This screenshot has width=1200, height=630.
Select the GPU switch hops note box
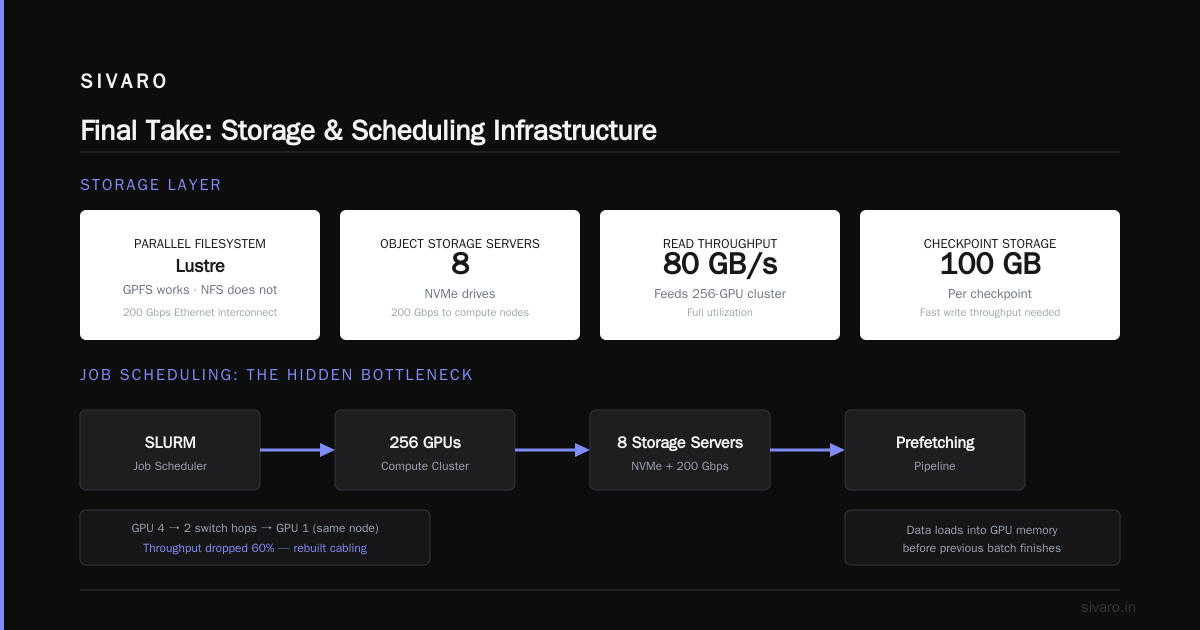pos(255,538)
